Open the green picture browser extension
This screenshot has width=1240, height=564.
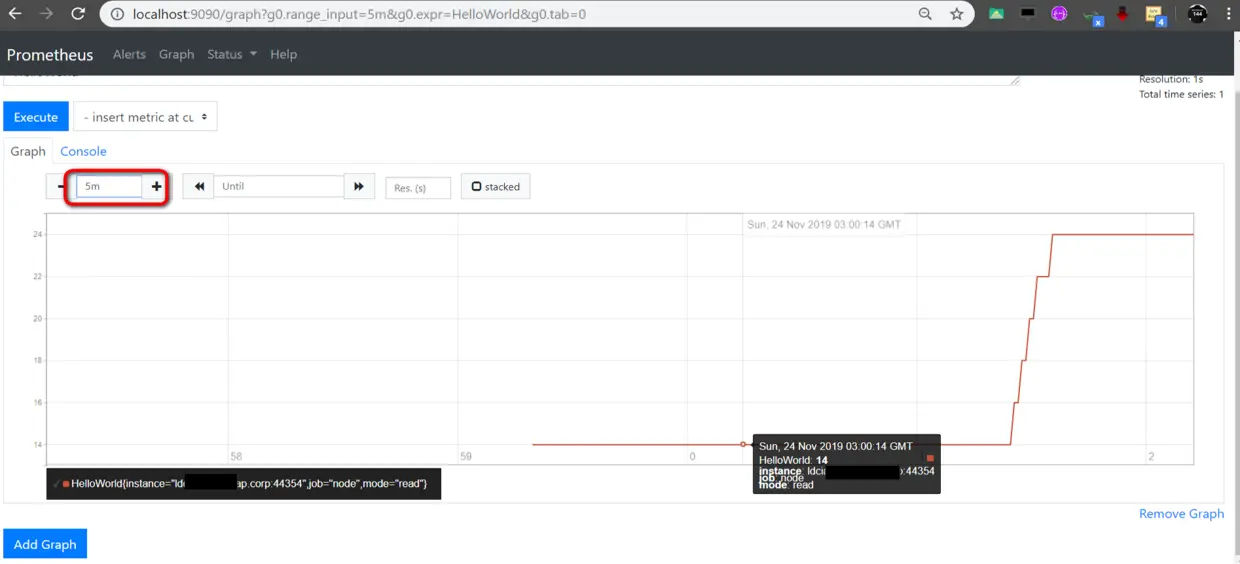[996, 14]
